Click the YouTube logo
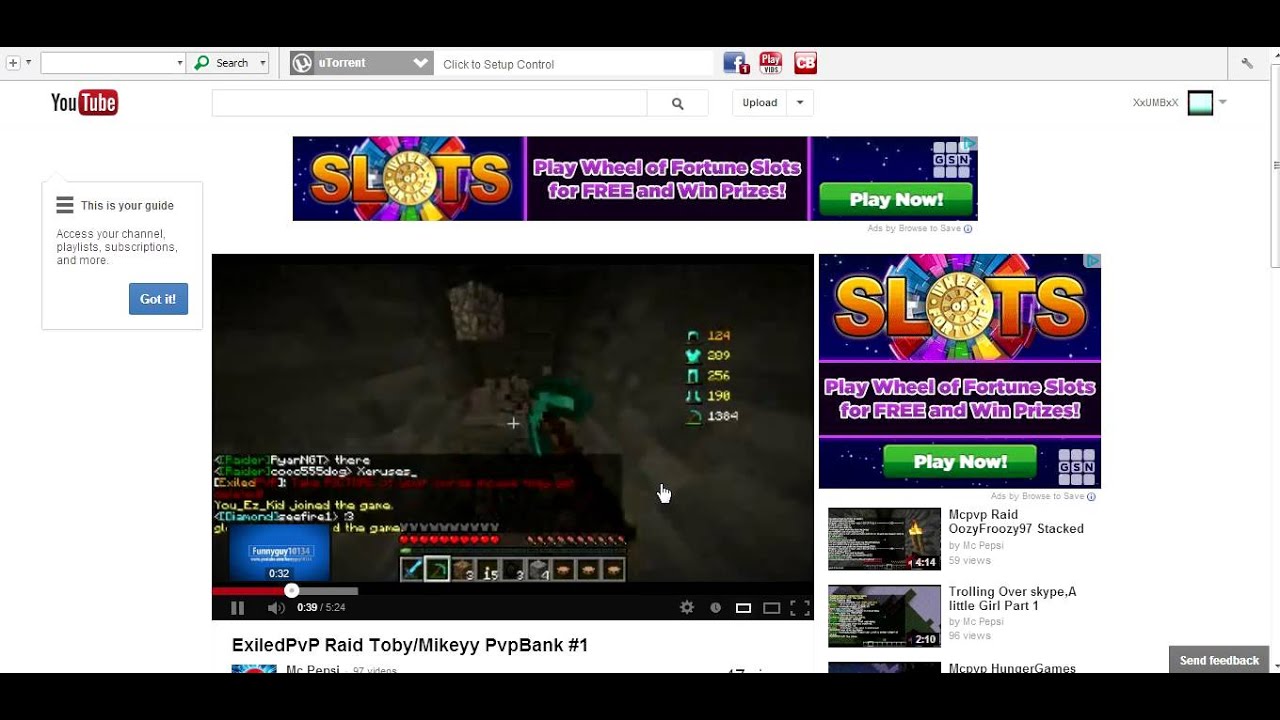The height and width of the screenshot is (720, 1280). tap(84, 102)
